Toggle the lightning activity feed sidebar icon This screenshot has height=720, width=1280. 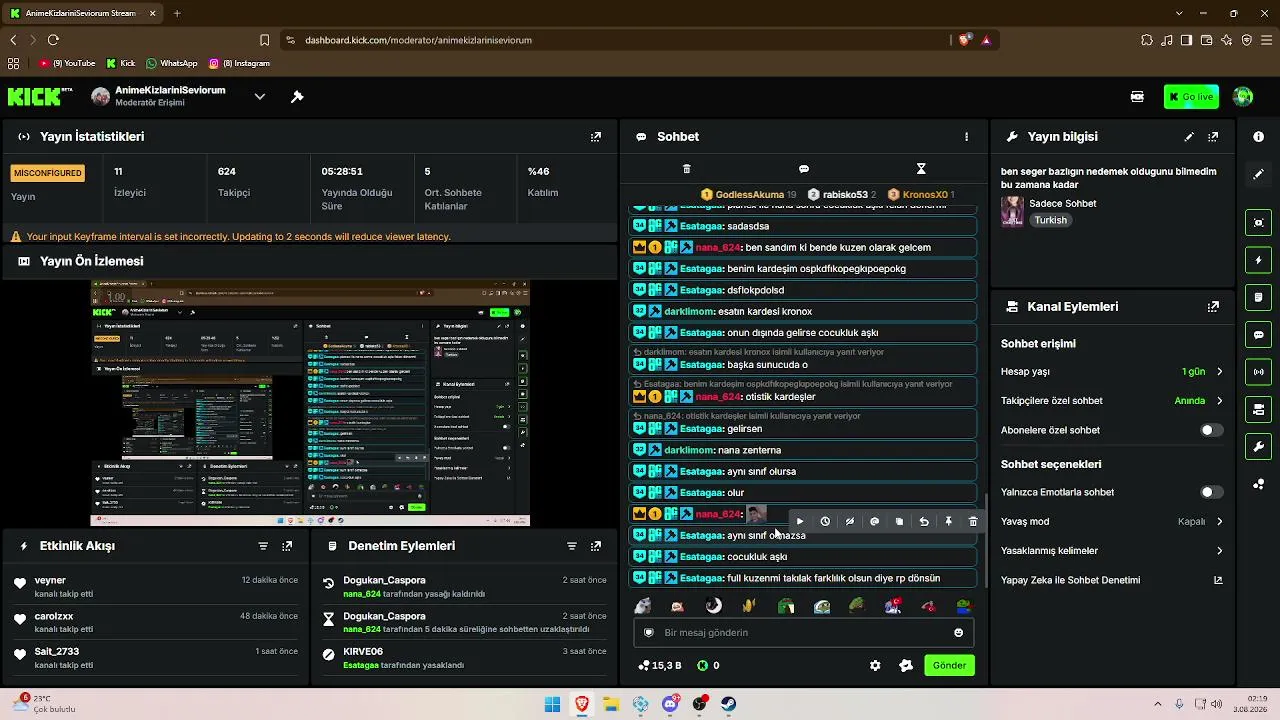[x=1258, y=260]
